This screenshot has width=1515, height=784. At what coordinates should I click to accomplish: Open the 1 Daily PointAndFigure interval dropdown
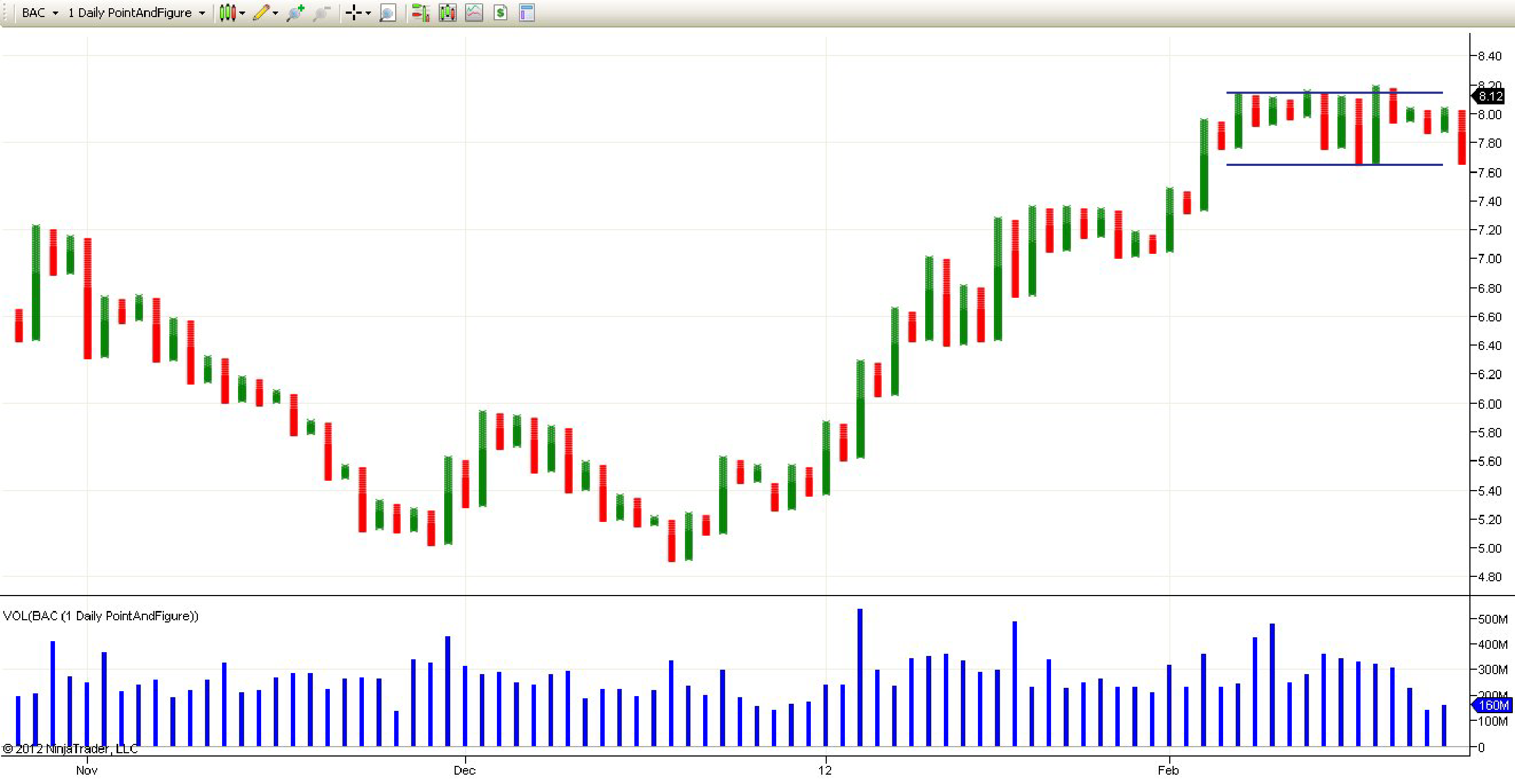click(x=136, y=13)
